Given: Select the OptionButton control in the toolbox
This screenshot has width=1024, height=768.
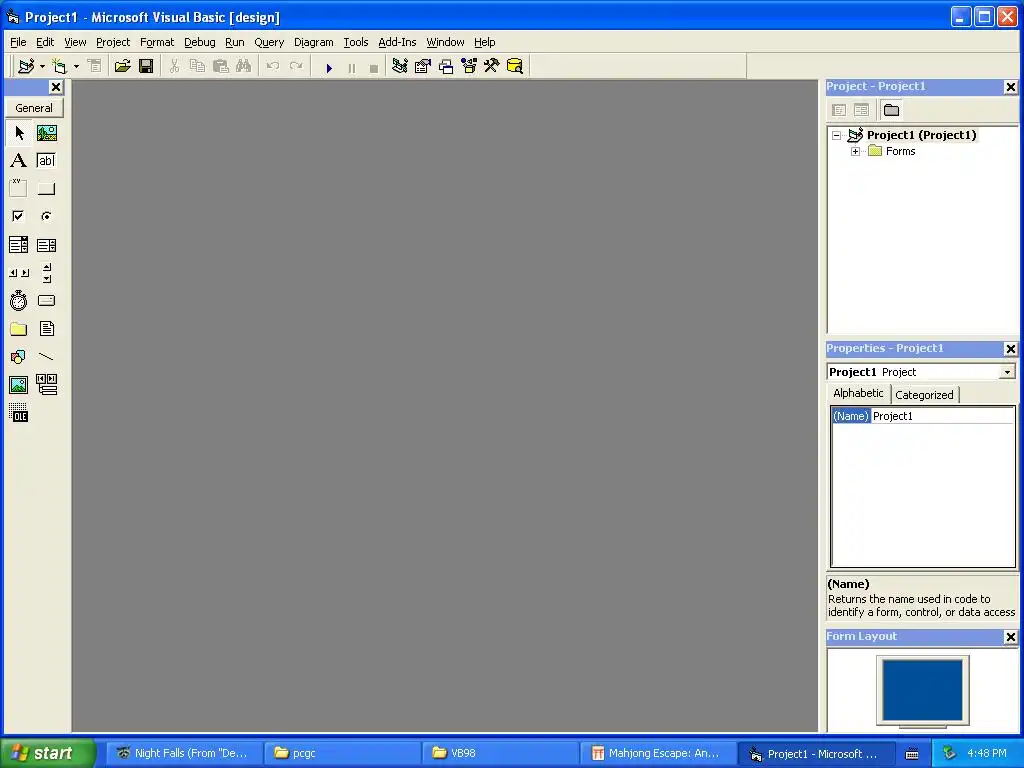Looking at the screenshot, I should point(46,216).
